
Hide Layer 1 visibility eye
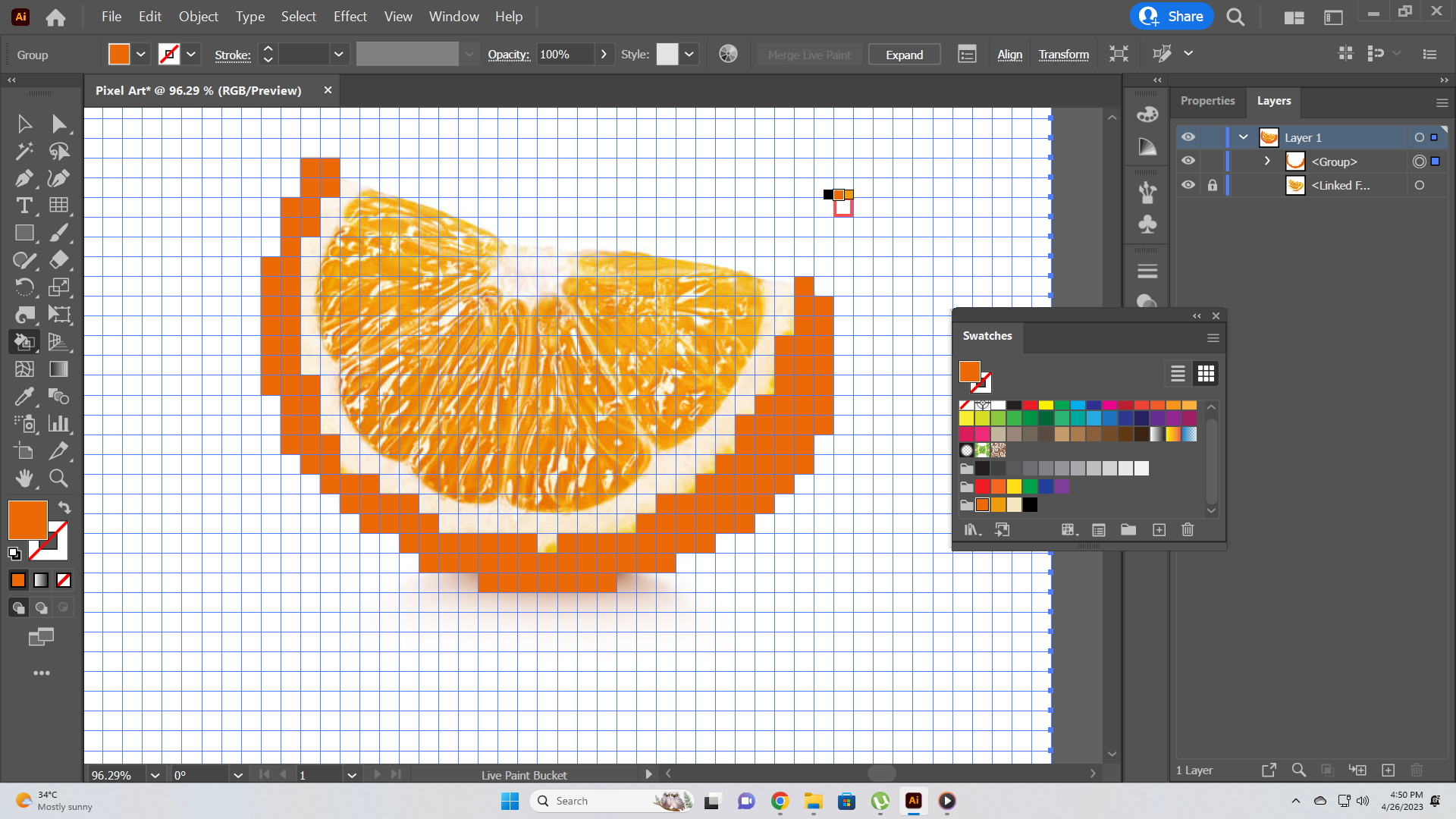(1188, 137)
